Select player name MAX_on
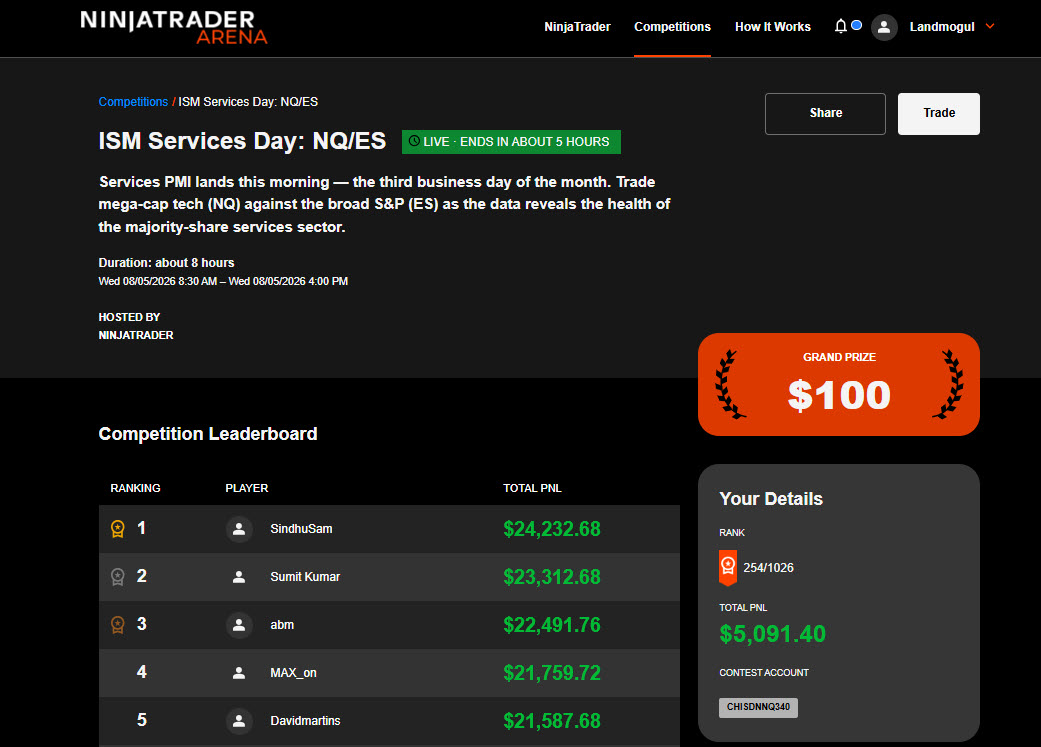 [293, 673]
